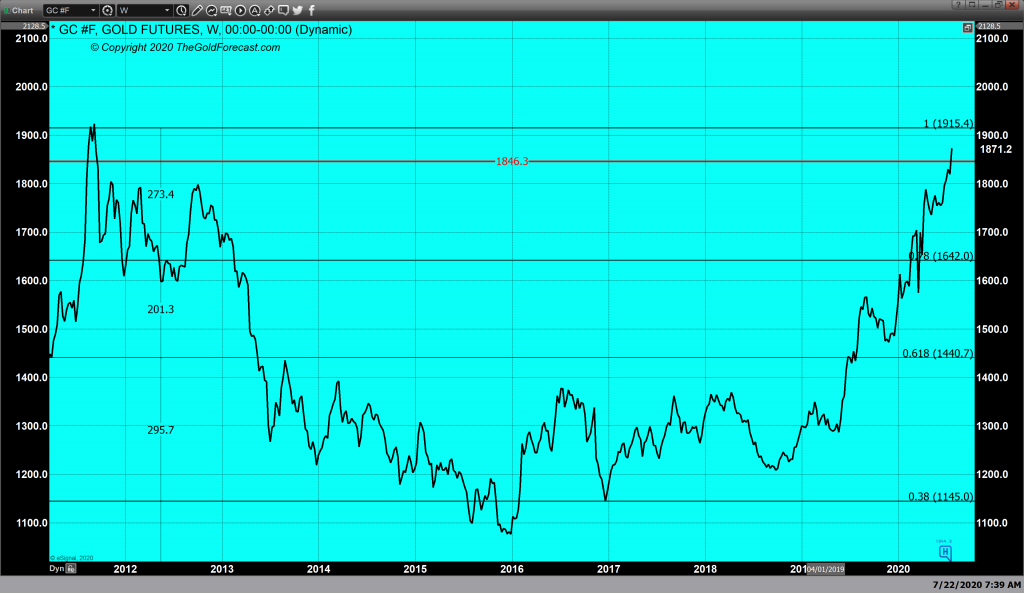Open the help question mark menu top right
Image resolution: width=1024 pixels, height=593 pixels.
click(x=959, y=6)
